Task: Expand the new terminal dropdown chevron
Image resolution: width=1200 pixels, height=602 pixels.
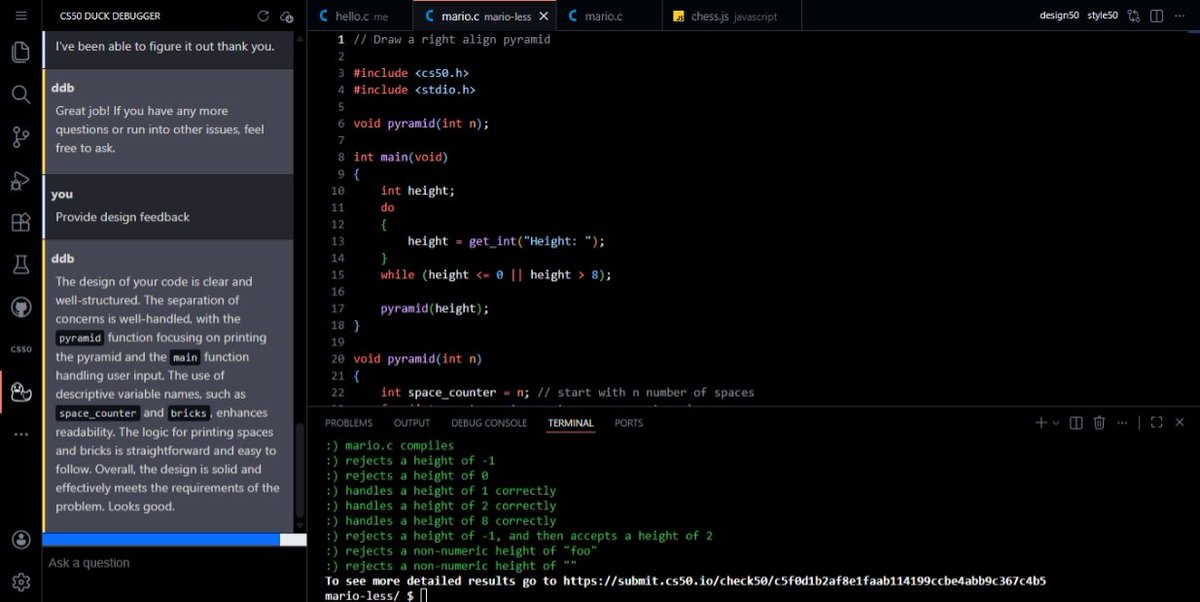Action: coord(1056,423)
